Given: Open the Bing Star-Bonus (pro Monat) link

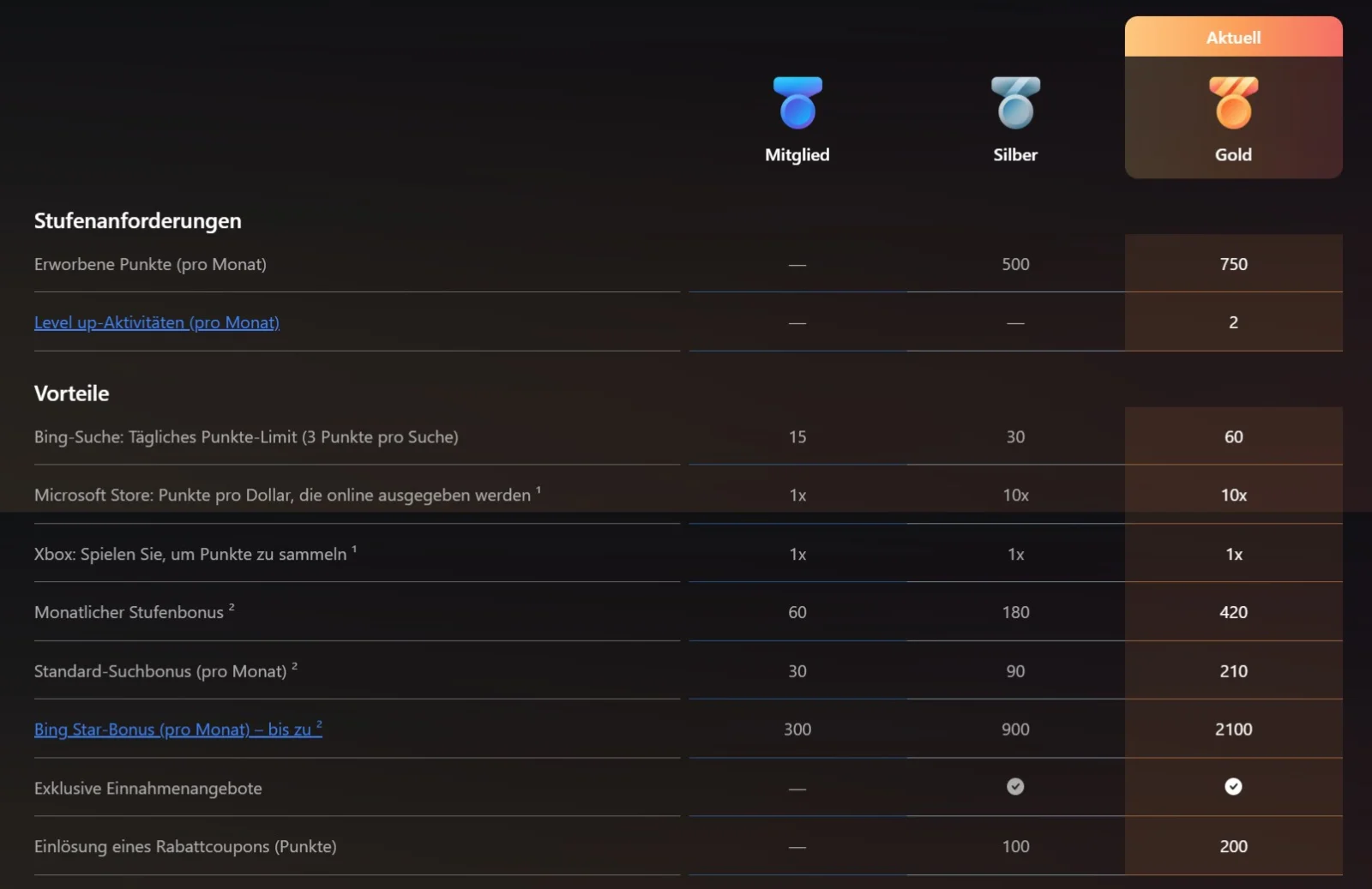Looking at the screenshot, I should [178, 729].
